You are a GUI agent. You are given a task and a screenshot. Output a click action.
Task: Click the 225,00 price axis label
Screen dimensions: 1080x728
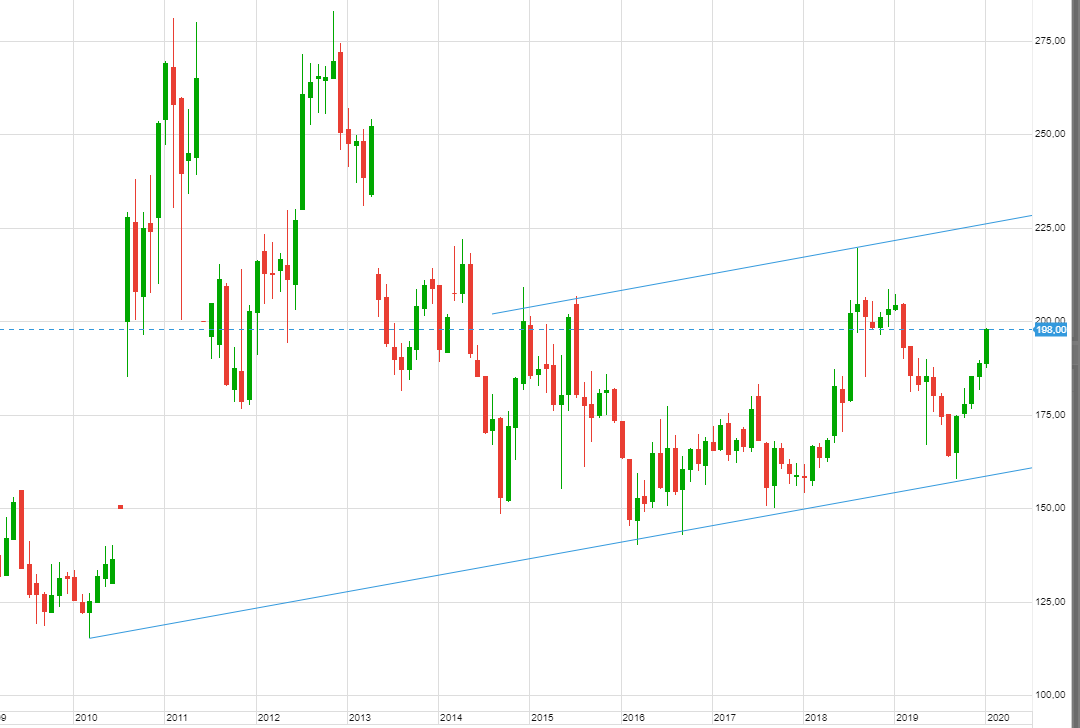pyautogui.click(x=1049, y=228)
